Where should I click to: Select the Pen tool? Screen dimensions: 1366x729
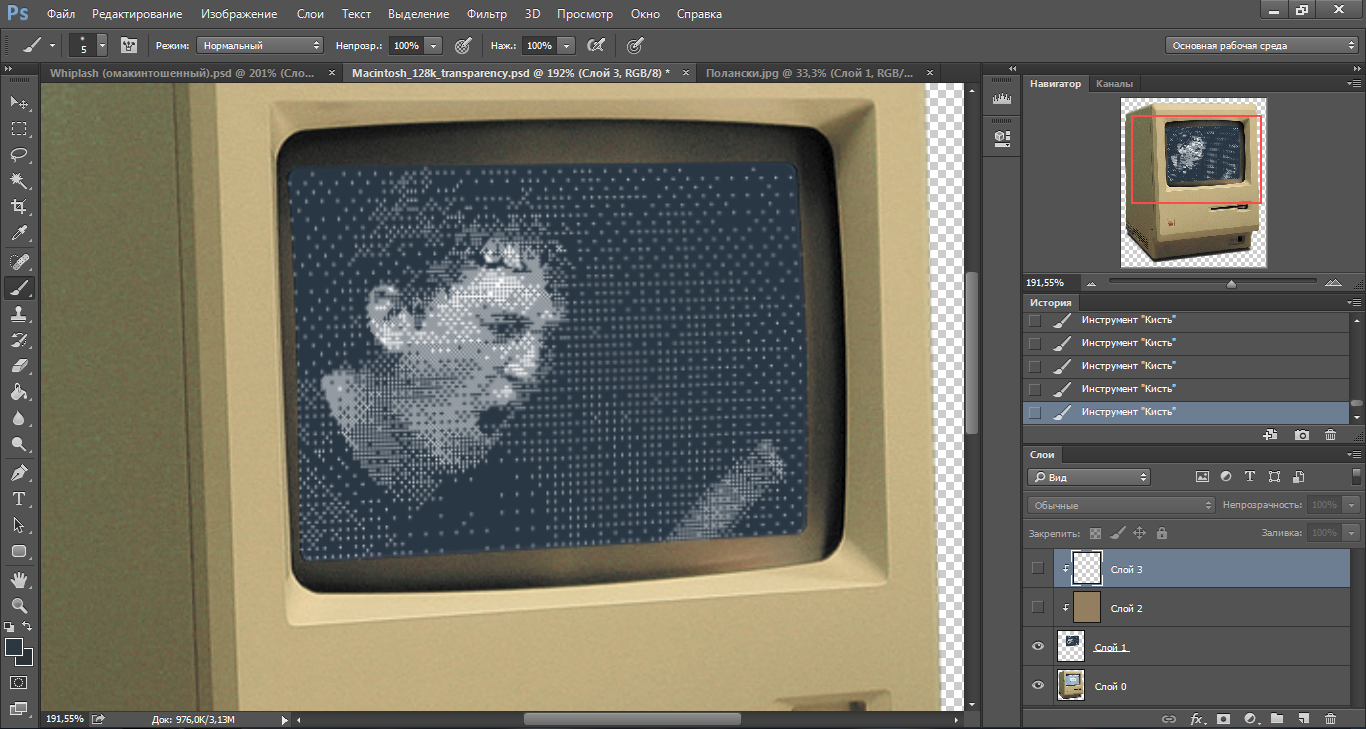(x=19, y=473)
